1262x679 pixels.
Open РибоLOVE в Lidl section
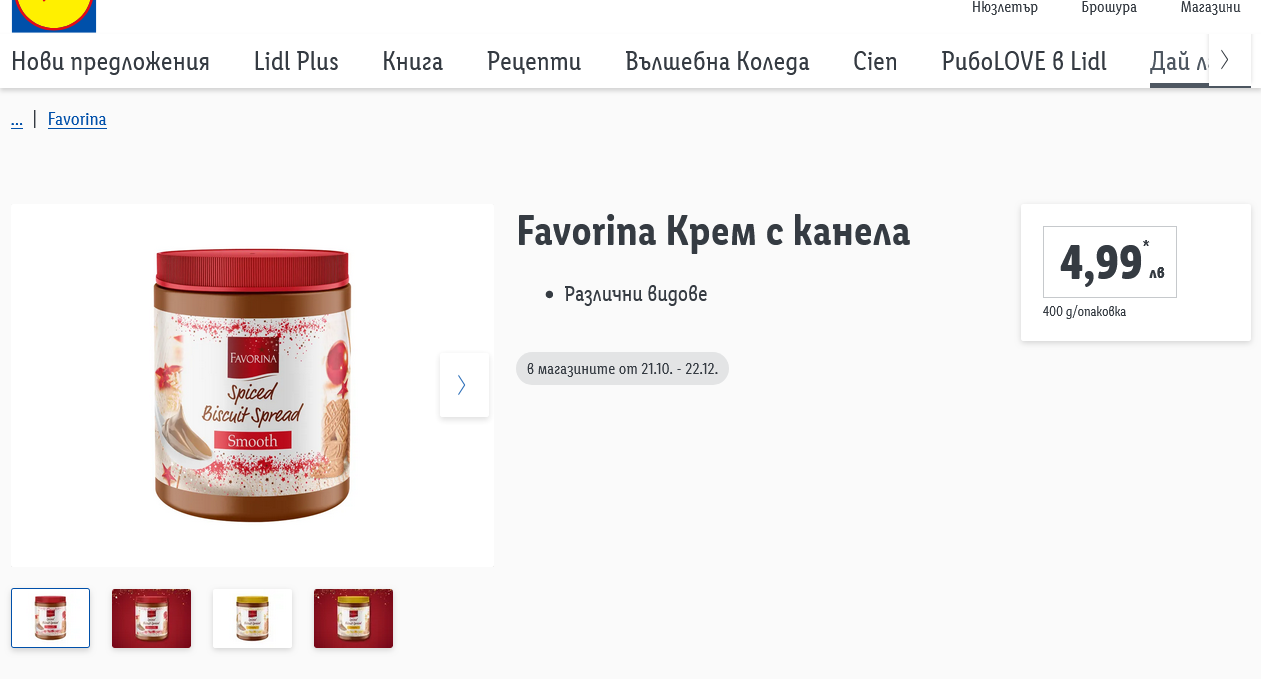pyautogui.click(x=1024, y=61)
